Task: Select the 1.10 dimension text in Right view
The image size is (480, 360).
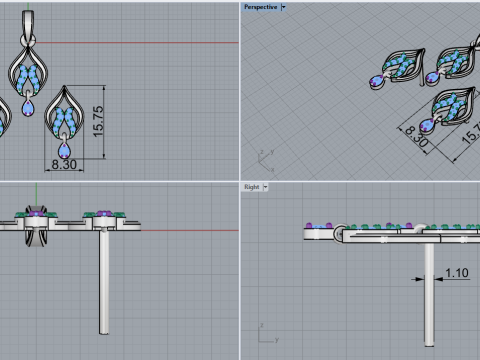Action: tap(457, 273)
